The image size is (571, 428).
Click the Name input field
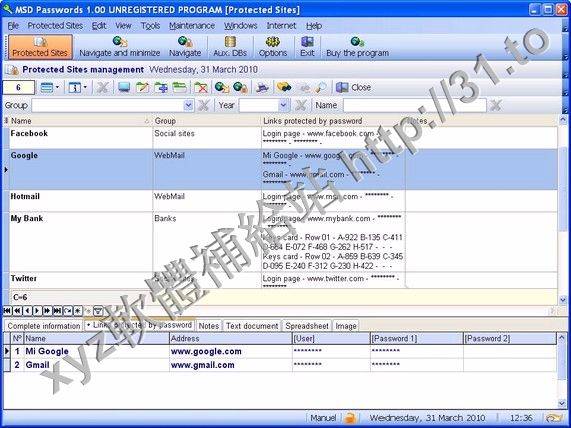coord(414,106)
